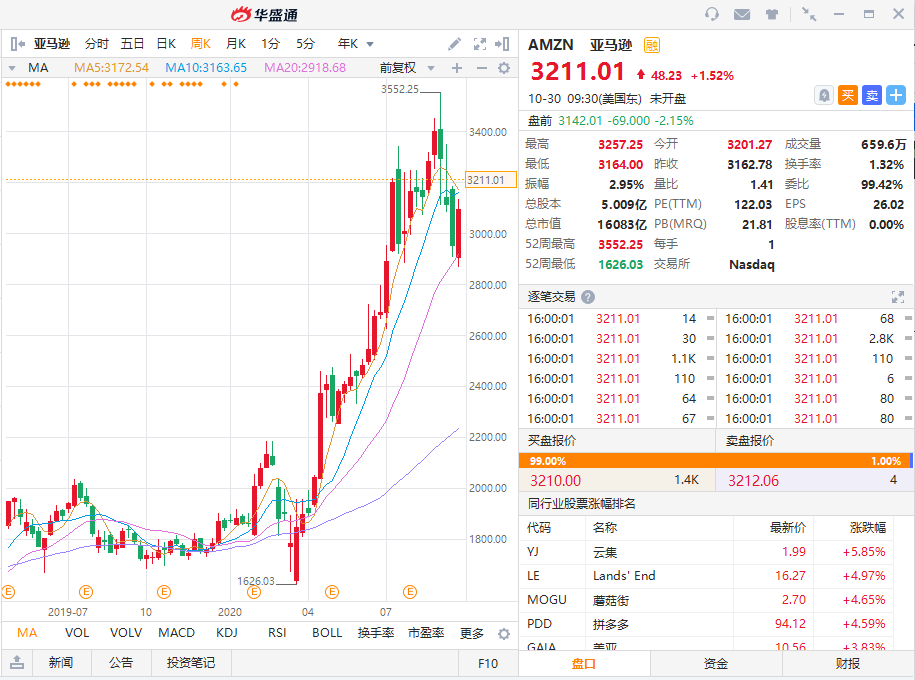This screenshot has height=680, width=915.
Task: Click the margin financing badge icon
Action: coord(652,45)
